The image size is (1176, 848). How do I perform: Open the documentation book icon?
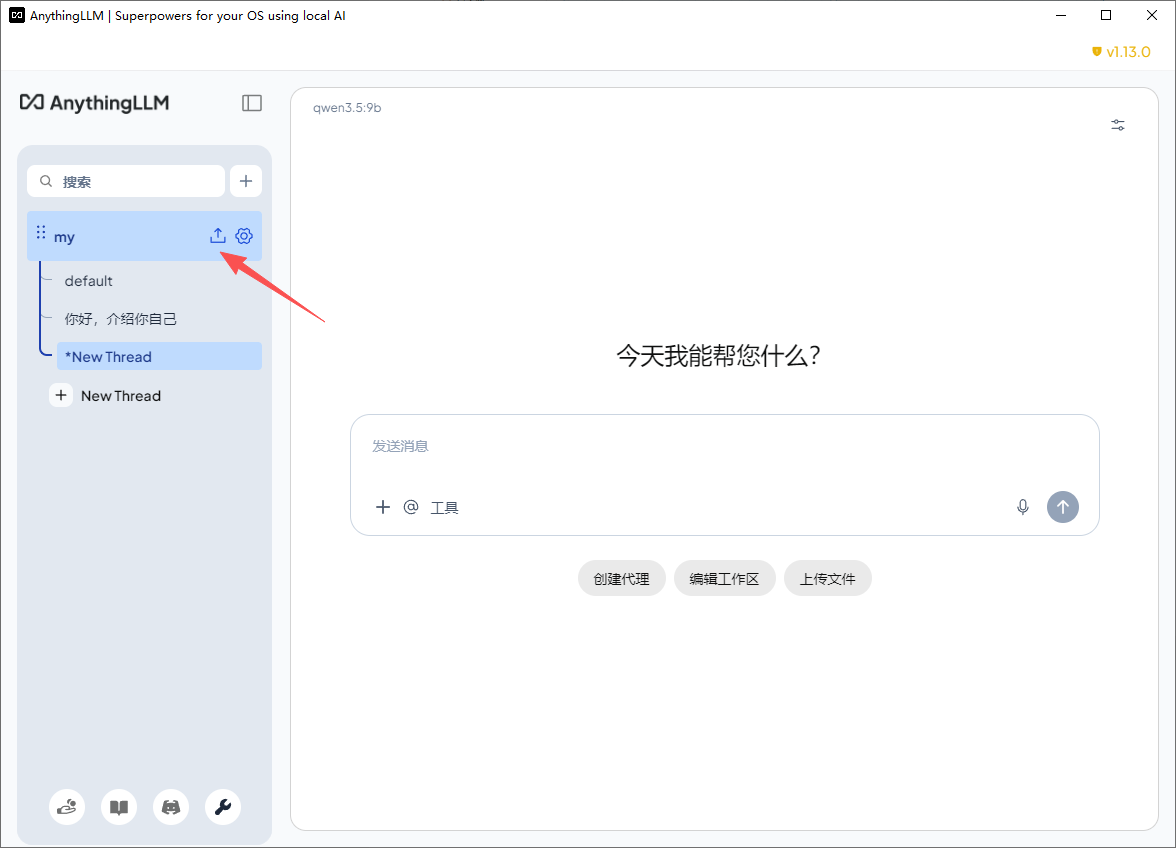(118, 807)
